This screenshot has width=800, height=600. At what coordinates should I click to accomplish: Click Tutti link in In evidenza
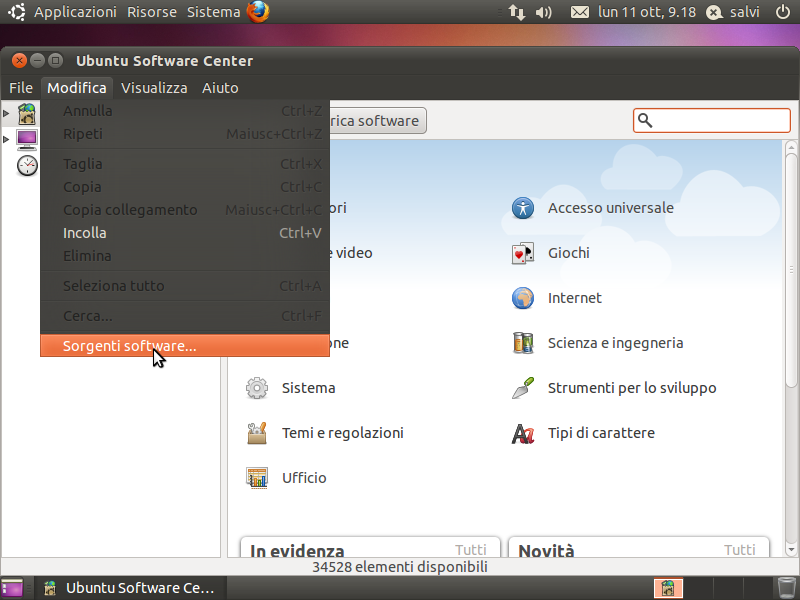[470, 549]
